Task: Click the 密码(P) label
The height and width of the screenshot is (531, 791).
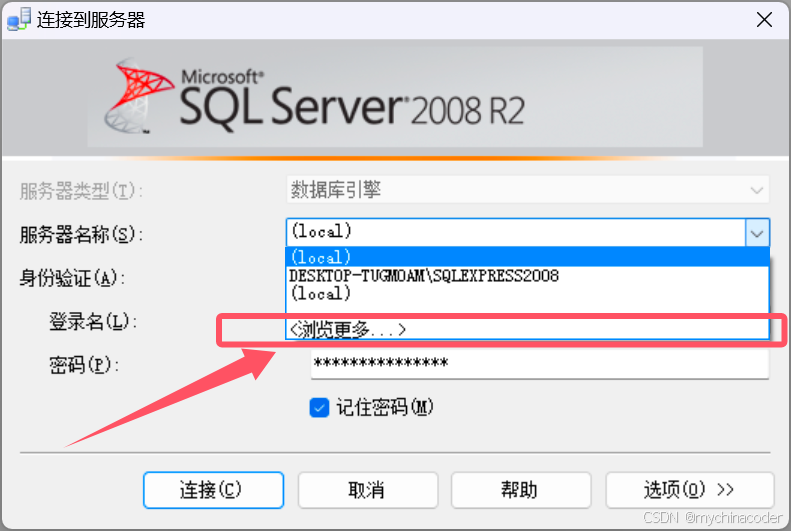Action: click(84, 365)
